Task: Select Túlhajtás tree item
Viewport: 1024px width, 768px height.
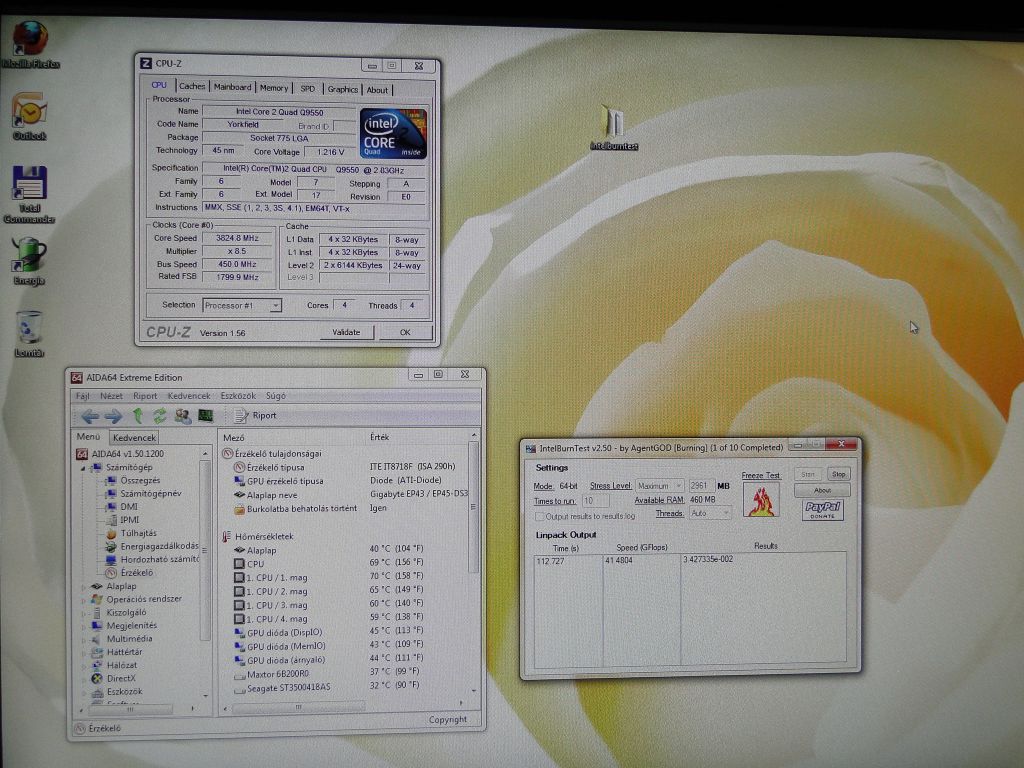Action: click(131, 533)
